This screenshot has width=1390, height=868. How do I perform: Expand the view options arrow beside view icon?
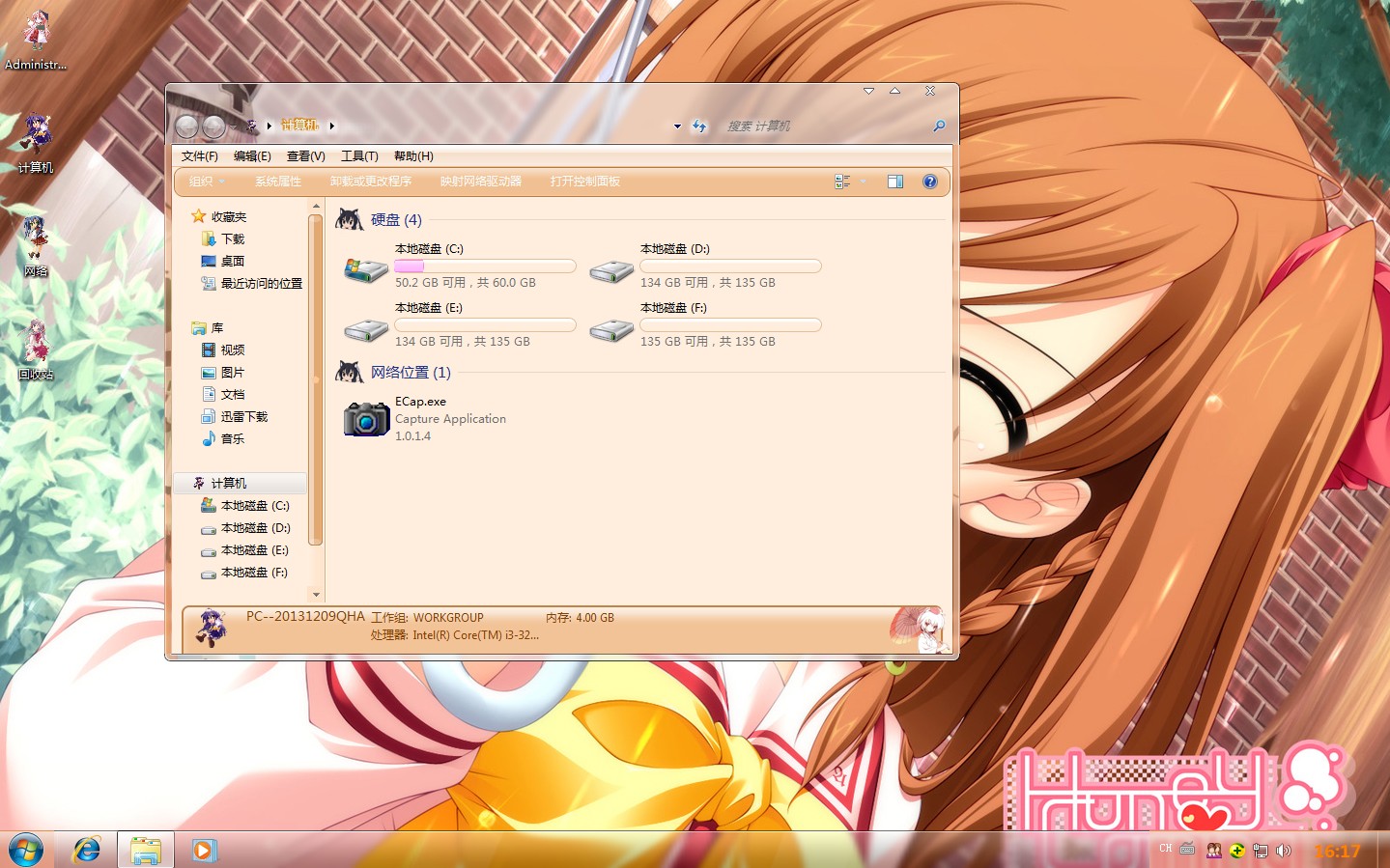863,182
